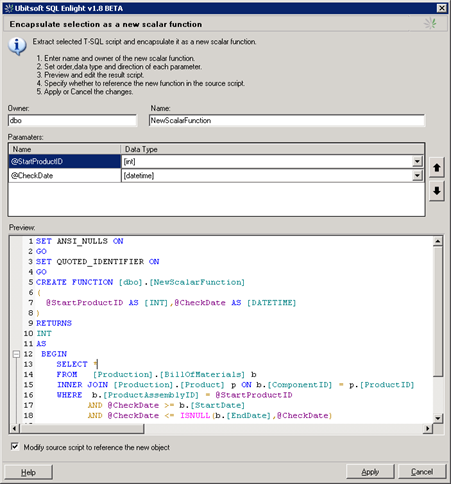This screenshot has width=451, height=484.
Task: Toggle Modify source script checkbox
Action: (x=15, y=446)
